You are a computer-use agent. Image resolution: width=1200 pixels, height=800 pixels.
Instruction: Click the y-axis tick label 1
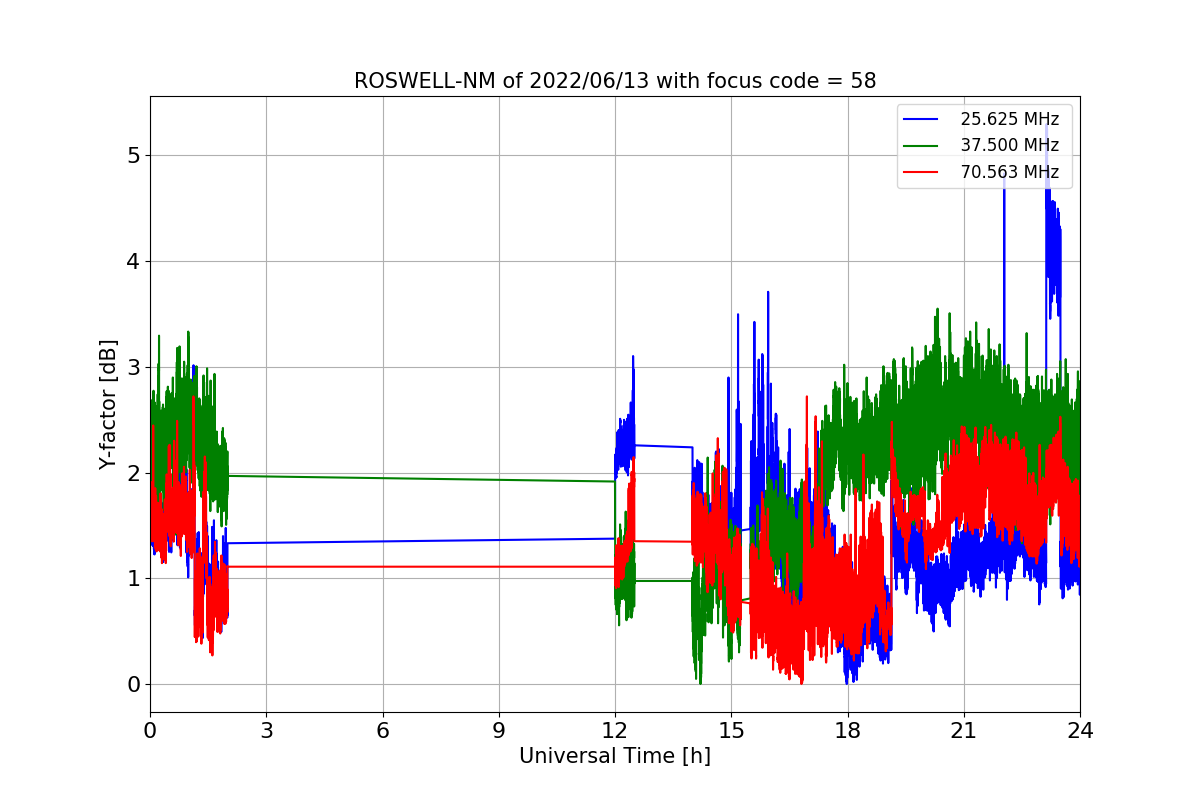[134, 579]
